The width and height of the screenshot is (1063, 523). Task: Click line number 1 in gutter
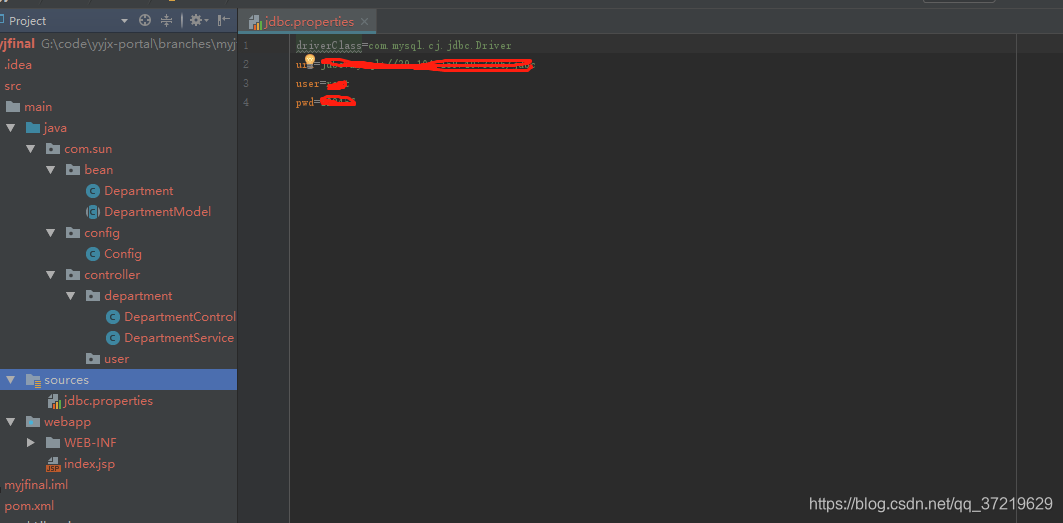click(245, 45)
